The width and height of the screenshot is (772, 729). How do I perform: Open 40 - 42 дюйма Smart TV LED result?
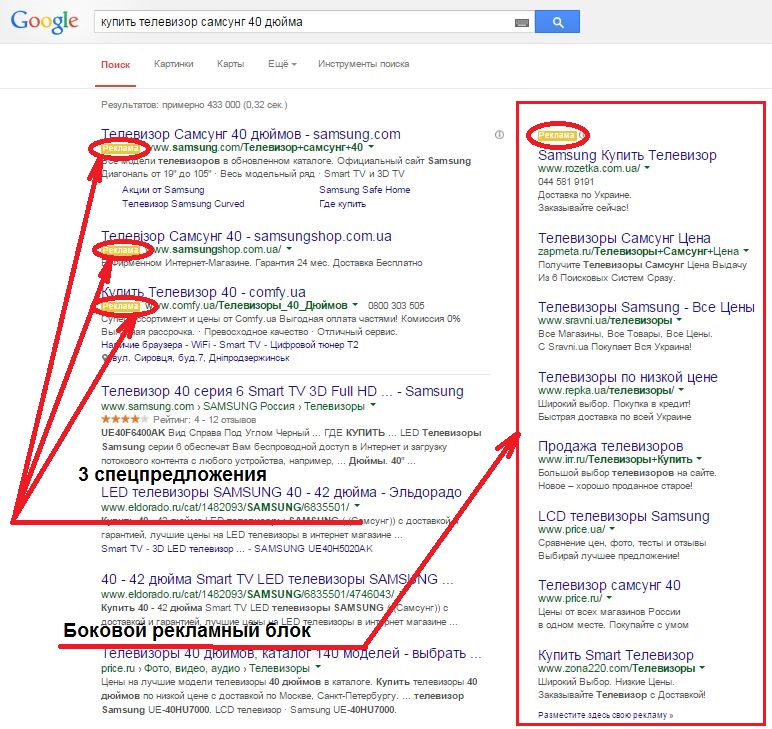click(x=277, y=579)
